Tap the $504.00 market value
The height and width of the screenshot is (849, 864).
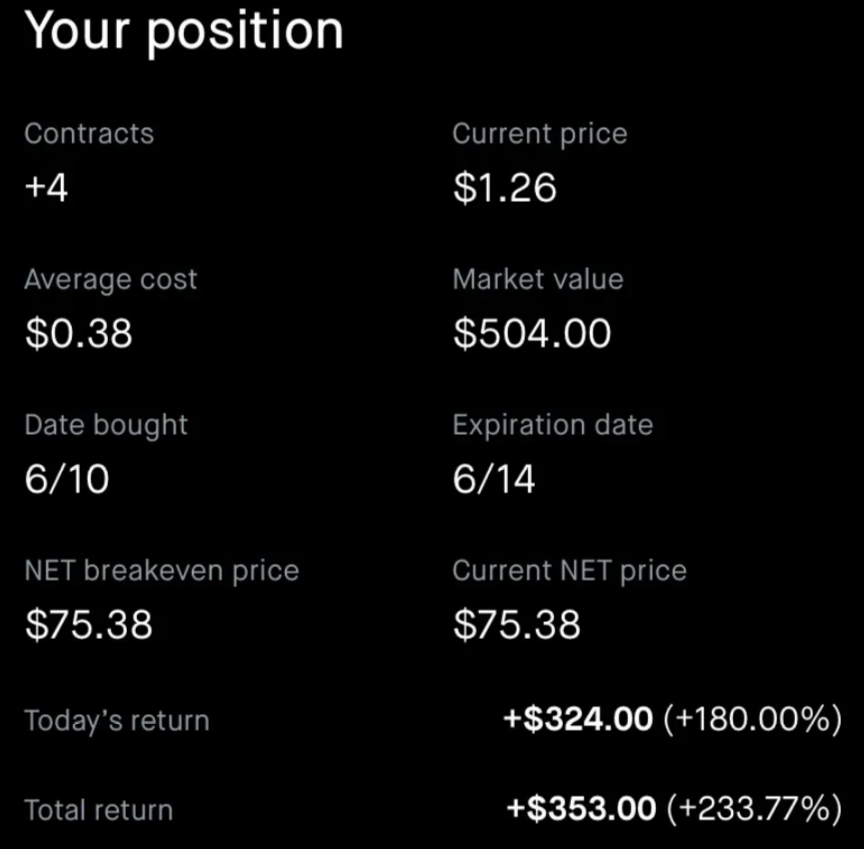531,334
